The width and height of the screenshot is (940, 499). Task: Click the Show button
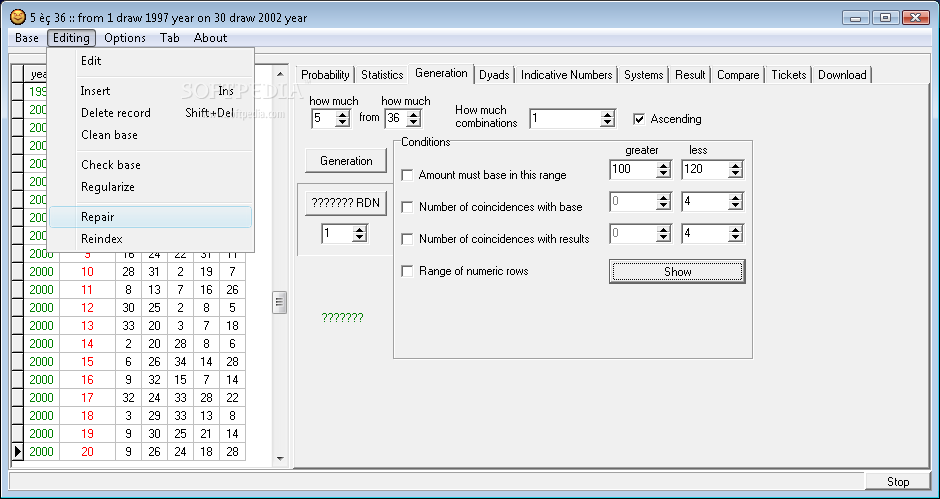point(677,272)
